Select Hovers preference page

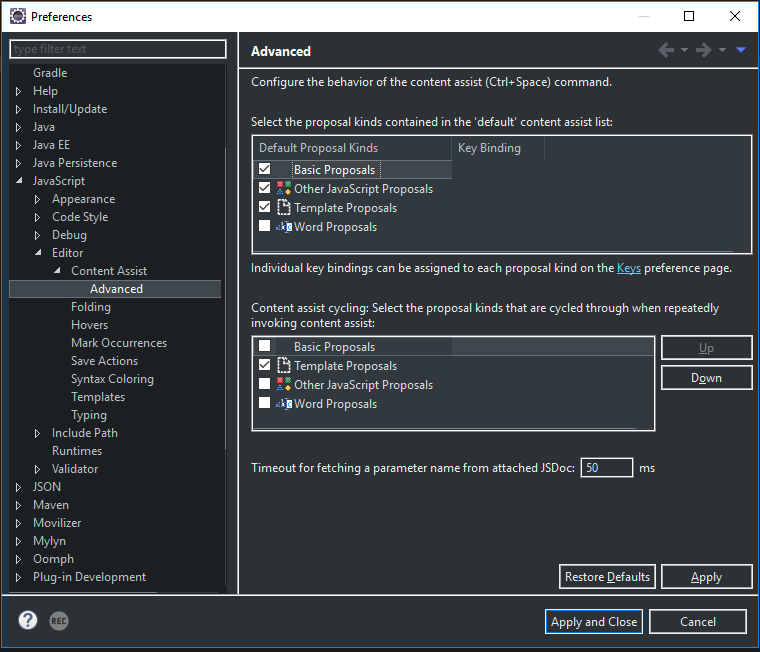(x=89, y=325)
